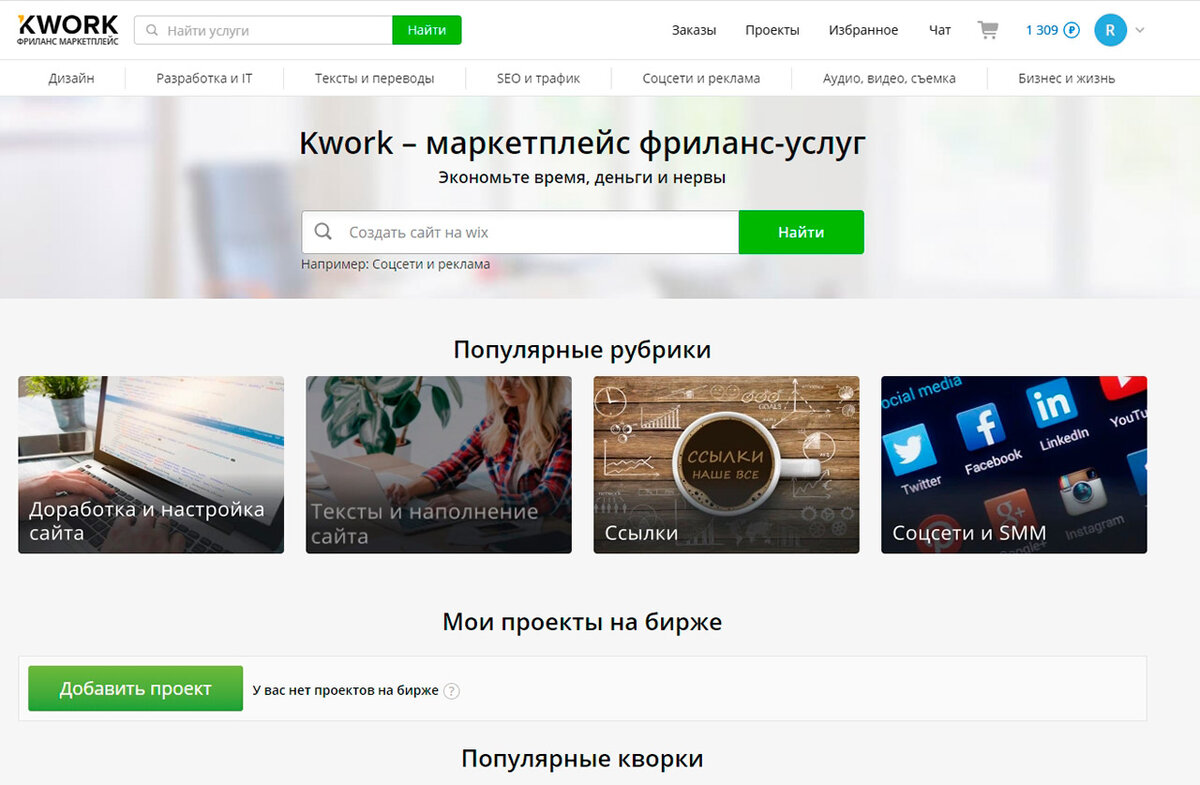Open the "Тексты и наполнение сайта" rubric card

coord(439,465)
